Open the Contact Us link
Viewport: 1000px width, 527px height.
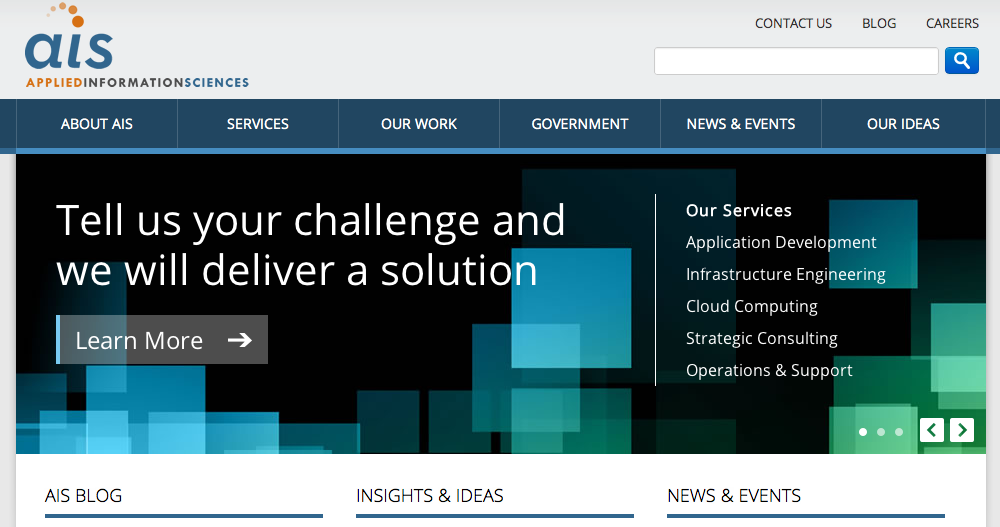793,23
